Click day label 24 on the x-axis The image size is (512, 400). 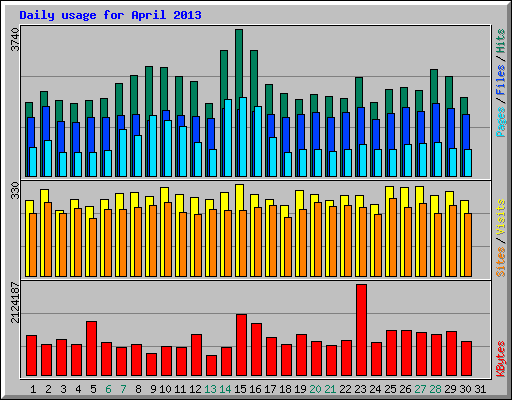click(375, 389)
